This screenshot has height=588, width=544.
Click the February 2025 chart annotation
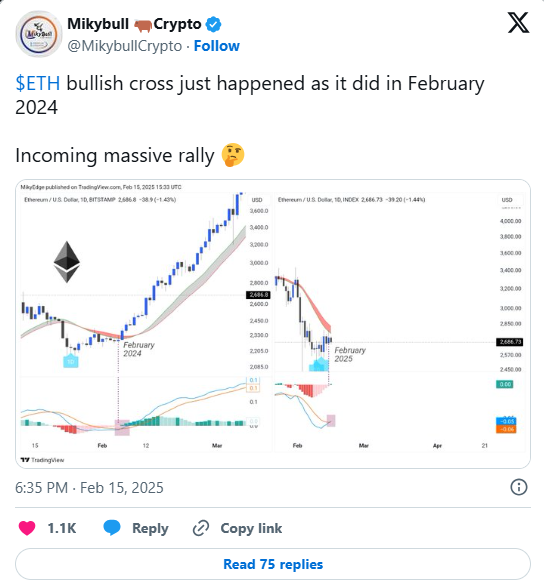pyautogui.click(x=350, y=354)
